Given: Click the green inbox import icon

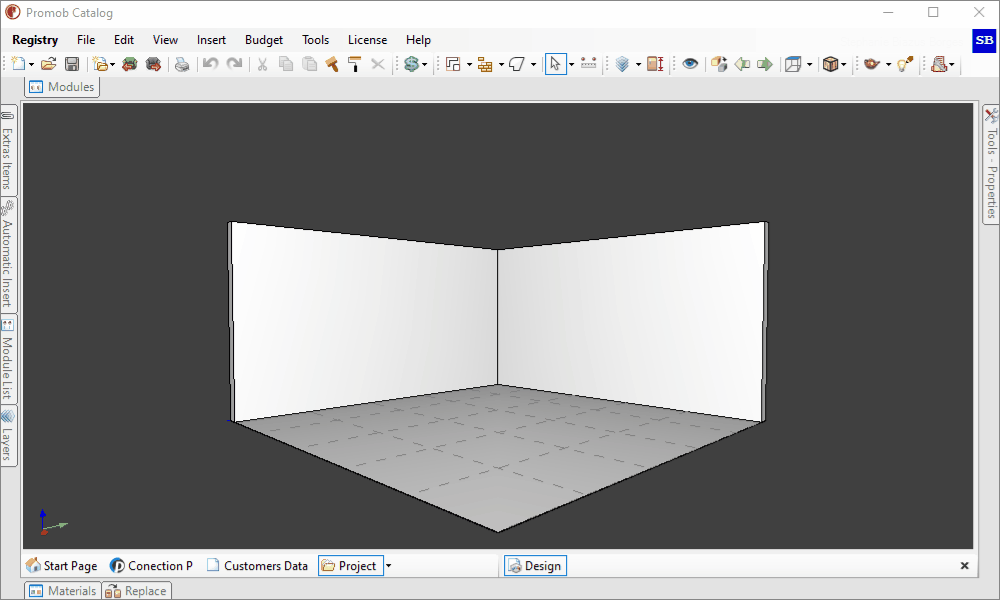Looking at the screenshot, I should (x=129, y=64).
